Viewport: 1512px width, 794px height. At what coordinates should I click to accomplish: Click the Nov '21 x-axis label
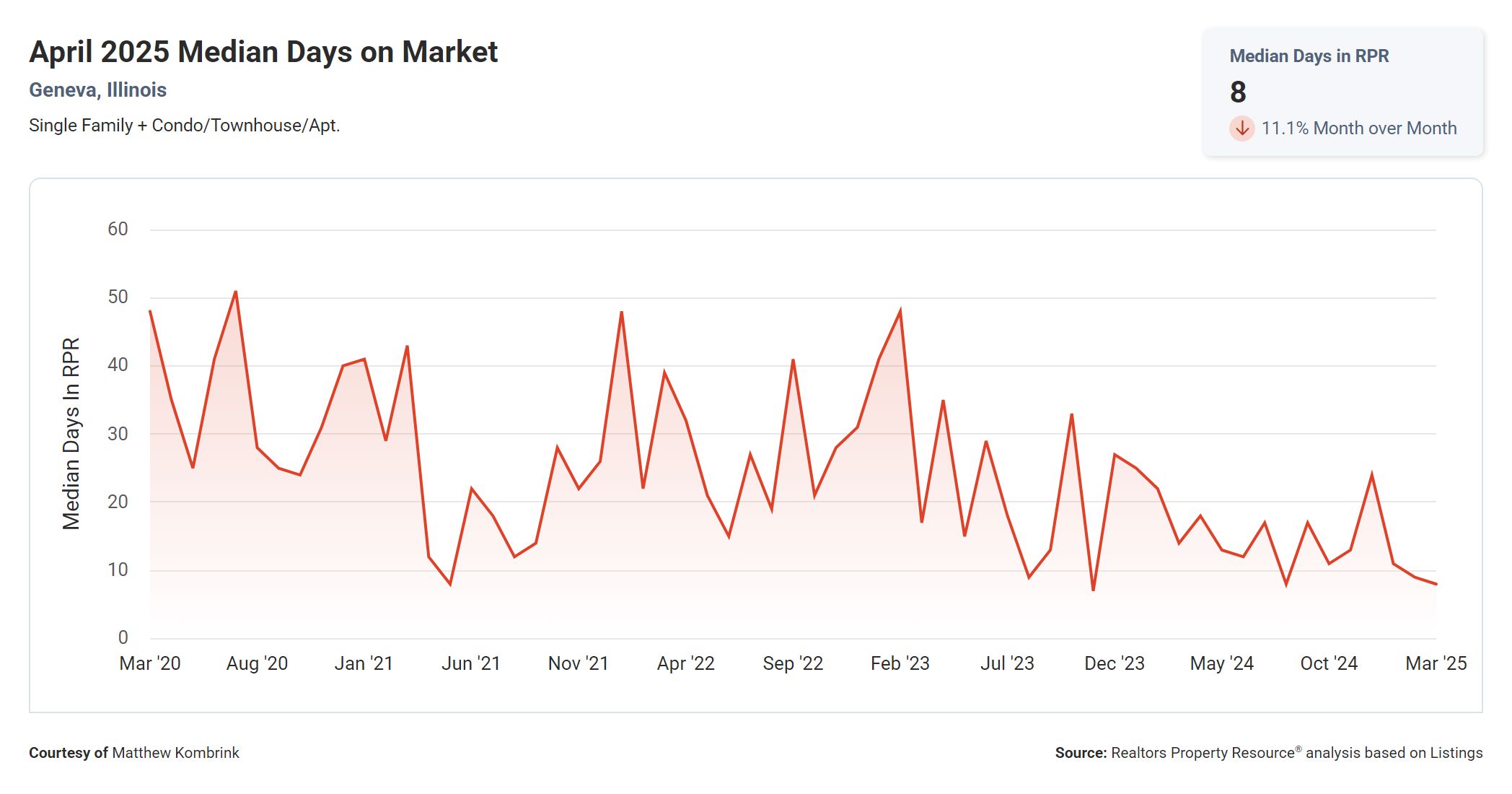click(578, 663)
